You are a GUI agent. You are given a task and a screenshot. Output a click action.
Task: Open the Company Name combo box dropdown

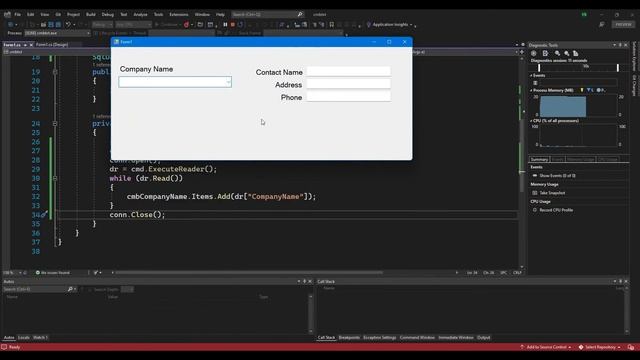(x=228, y=82)
